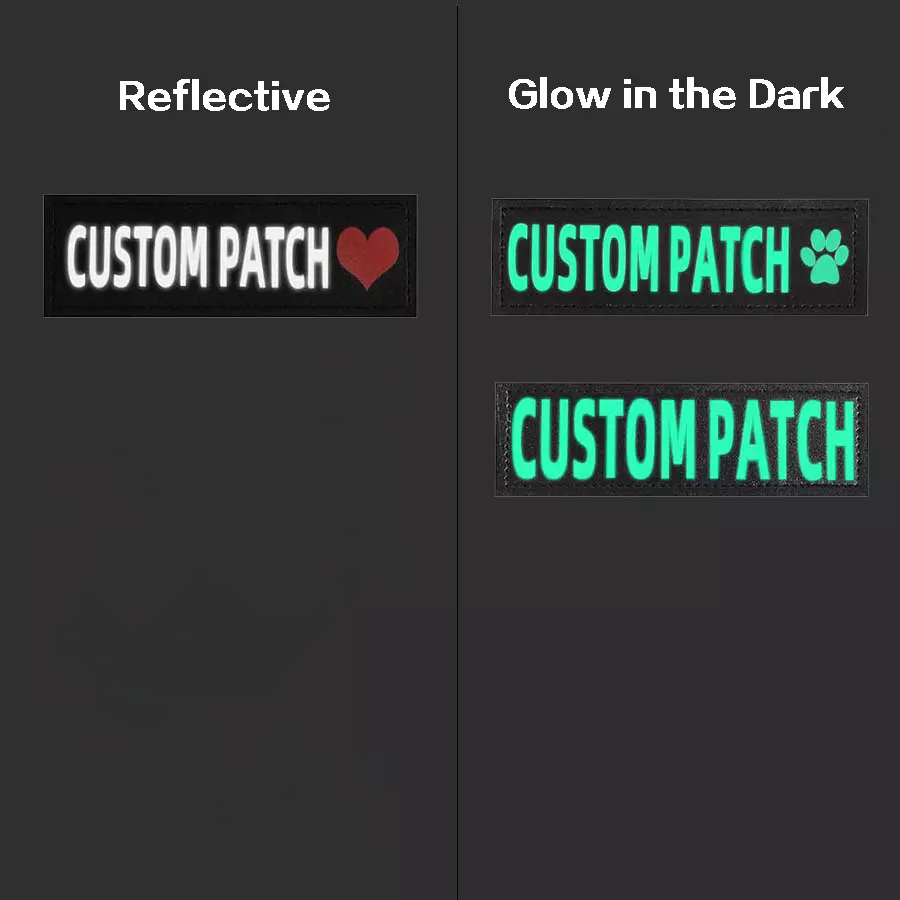Click the word Glow in the heading
Viewport: 900px width, 900px height.
560,95
